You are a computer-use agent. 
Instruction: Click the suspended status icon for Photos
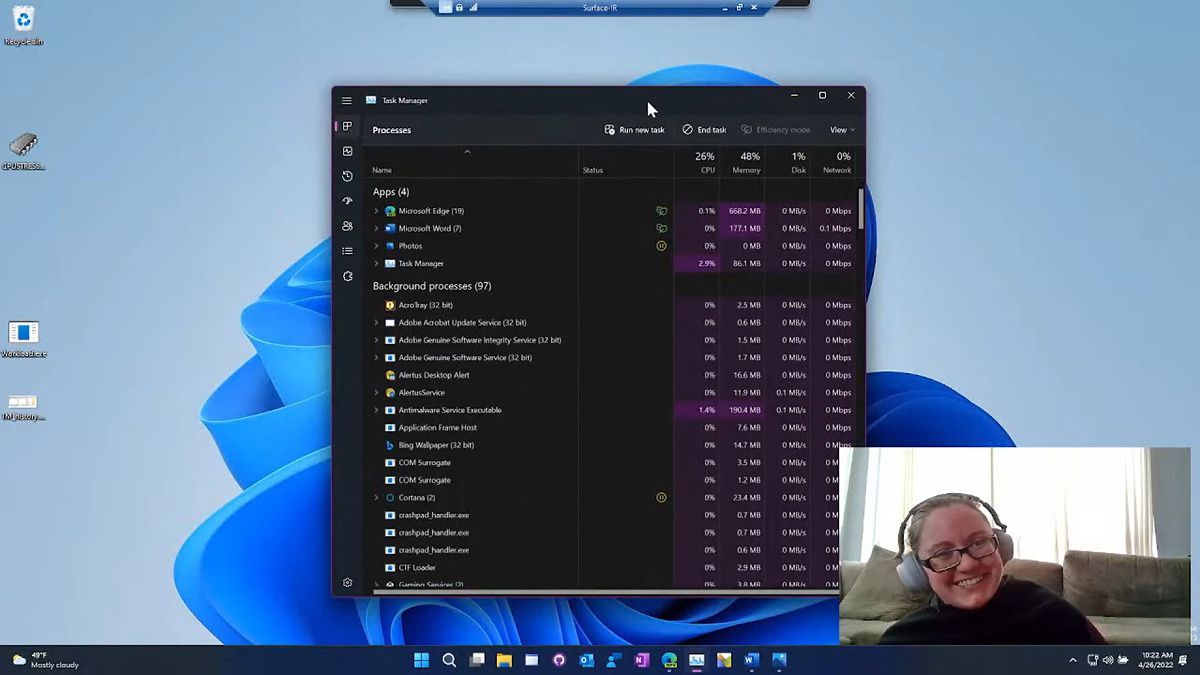661,246
